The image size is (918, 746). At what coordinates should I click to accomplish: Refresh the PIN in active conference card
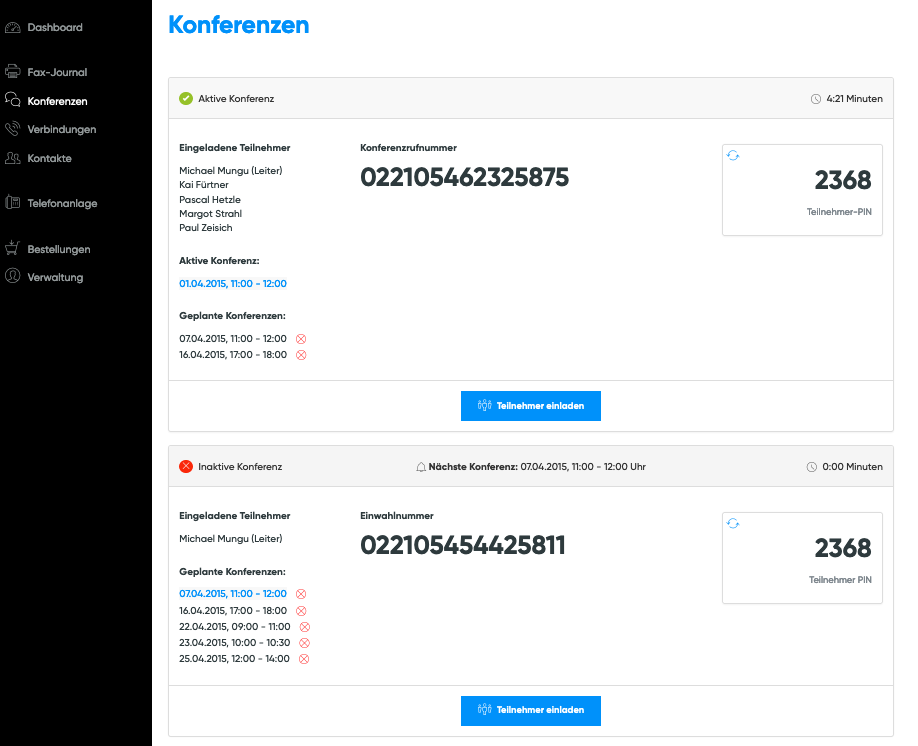pyautogui.click(x=733, y=155)
